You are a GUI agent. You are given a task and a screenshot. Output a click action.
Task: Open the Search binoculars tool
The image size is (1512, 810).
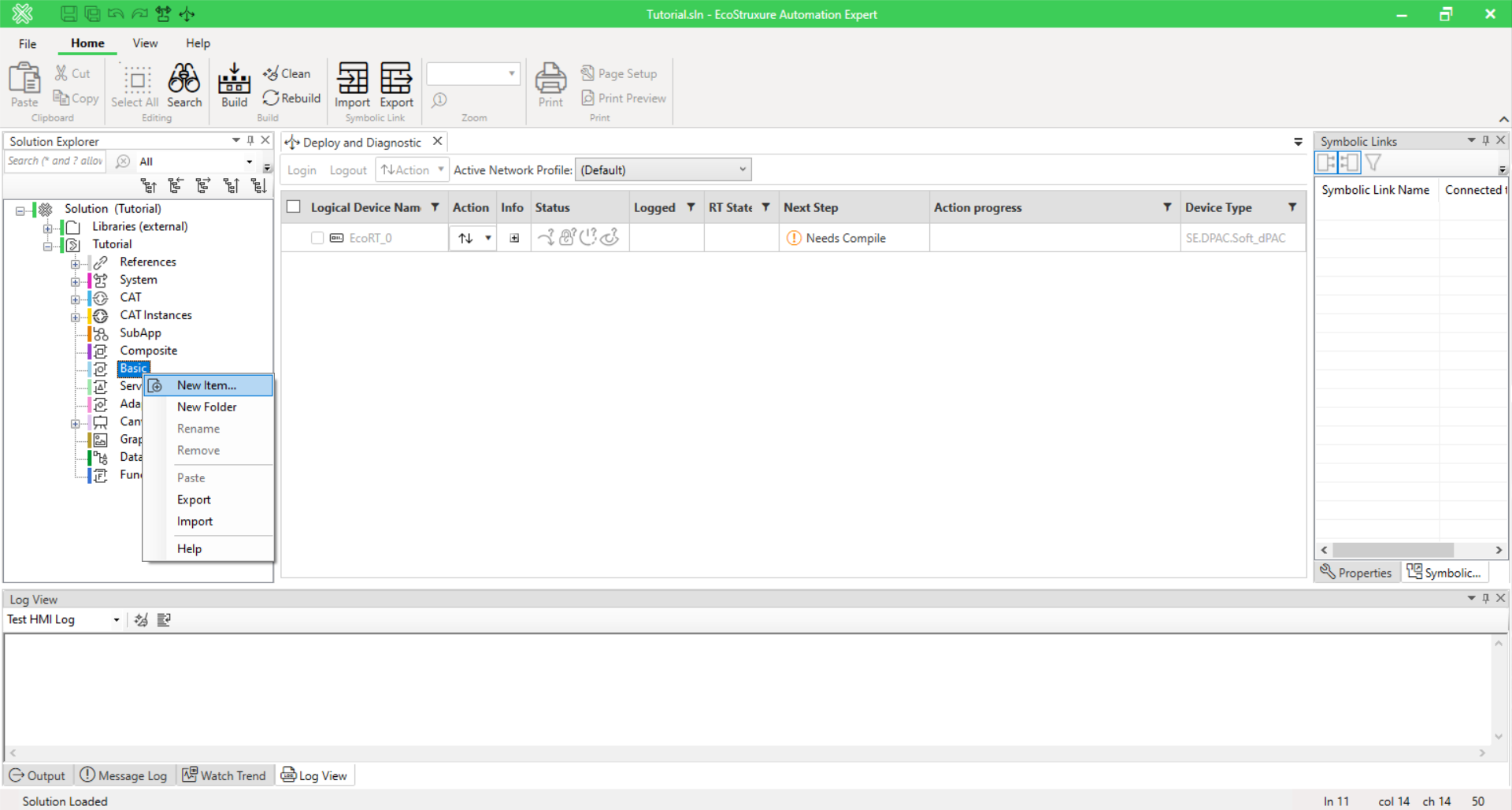pos(184,85)
